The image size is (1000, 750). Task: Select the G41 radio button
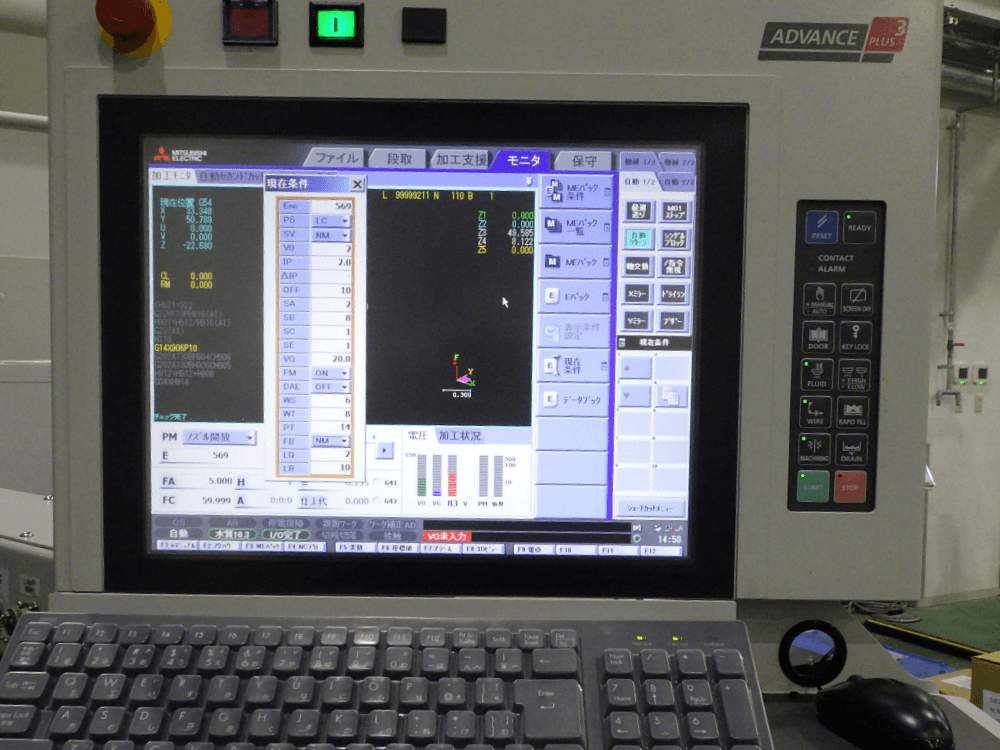pyautogui.click(x=378, y=482)
